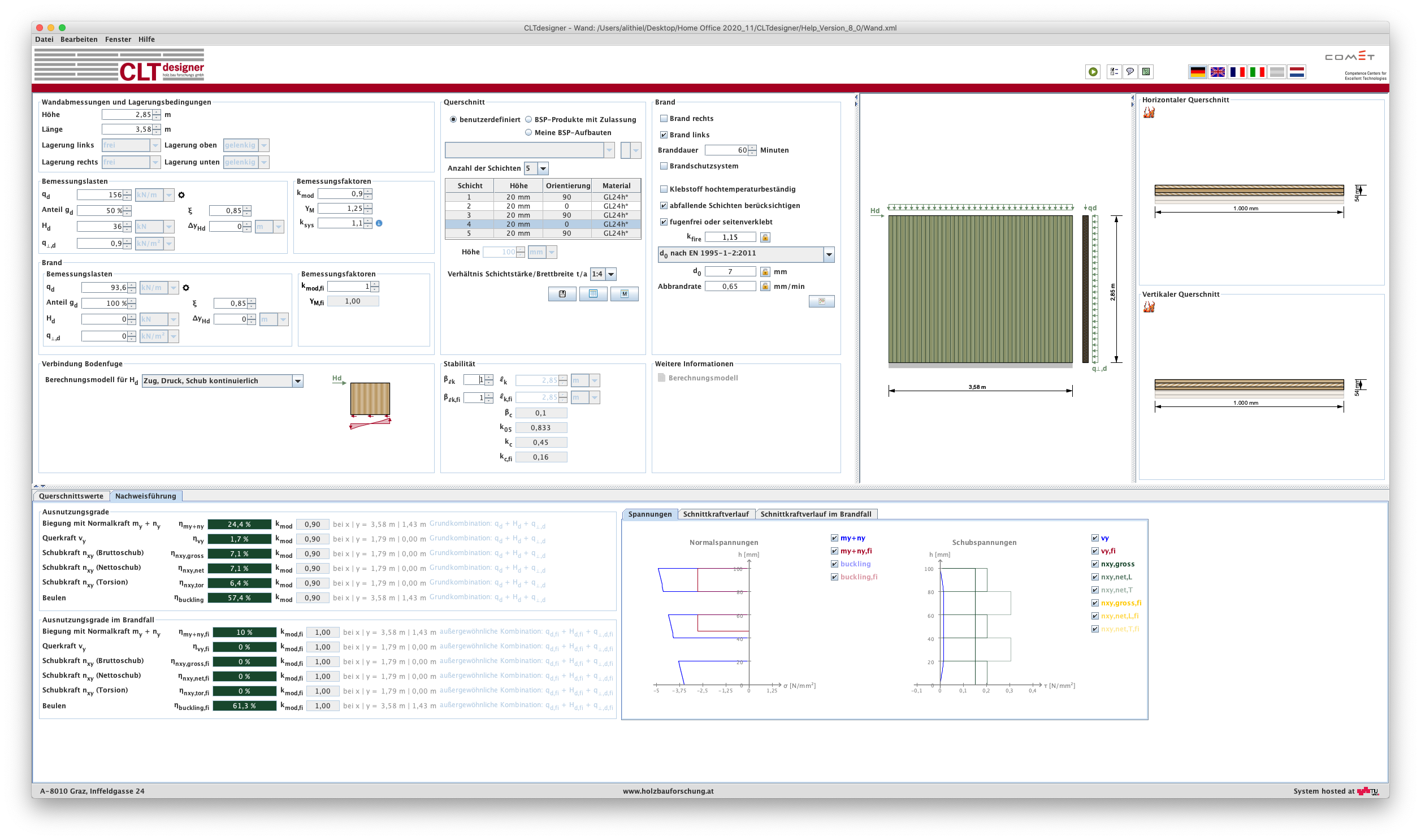Disable 'fugenfrei oder seitenverklebt' checkbox
Image resolution: width=1421 pixels, height=840 pixels.
[663, 222]
